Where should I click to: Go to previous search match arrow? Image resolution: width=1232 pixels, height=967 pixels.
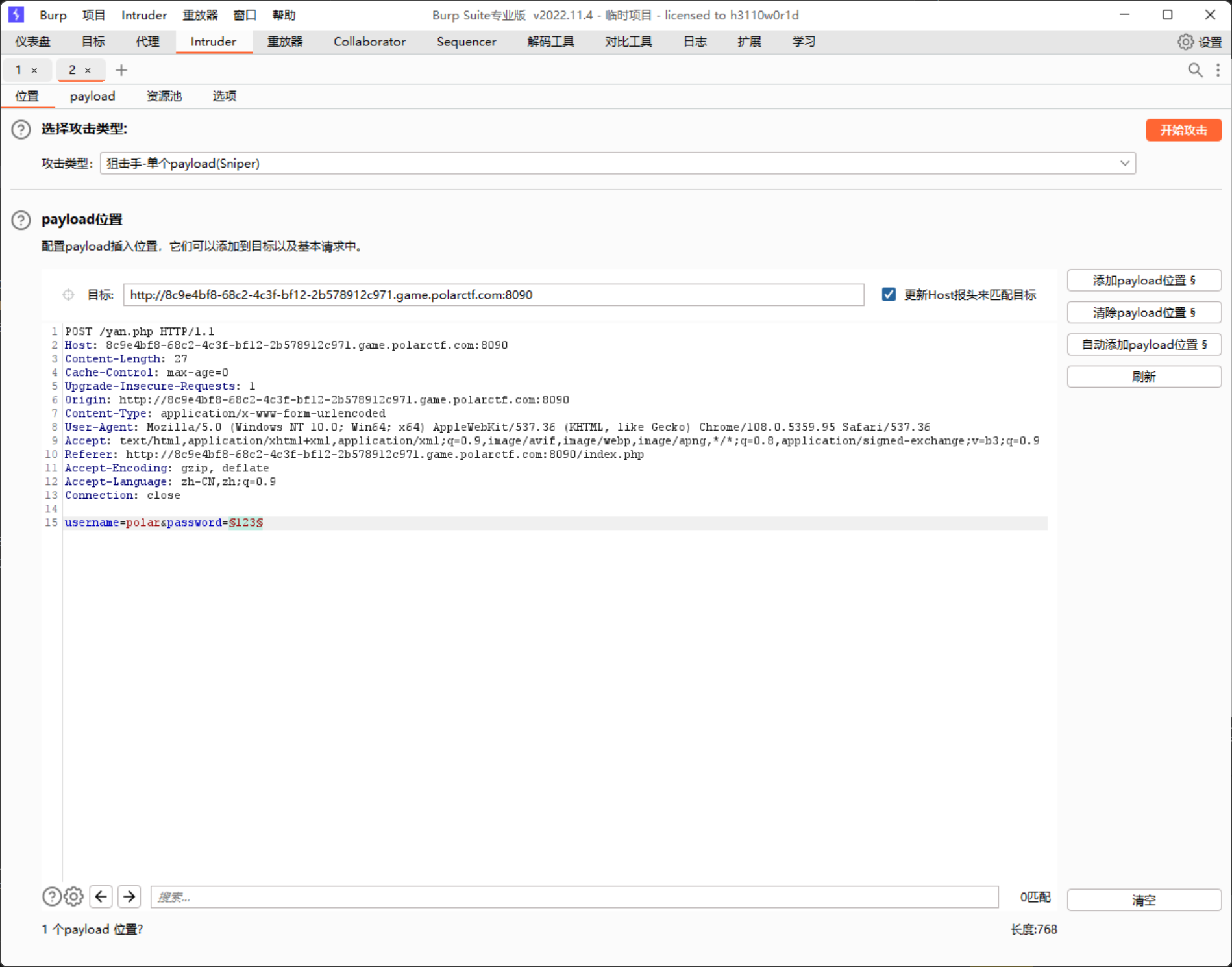point(101,897)
